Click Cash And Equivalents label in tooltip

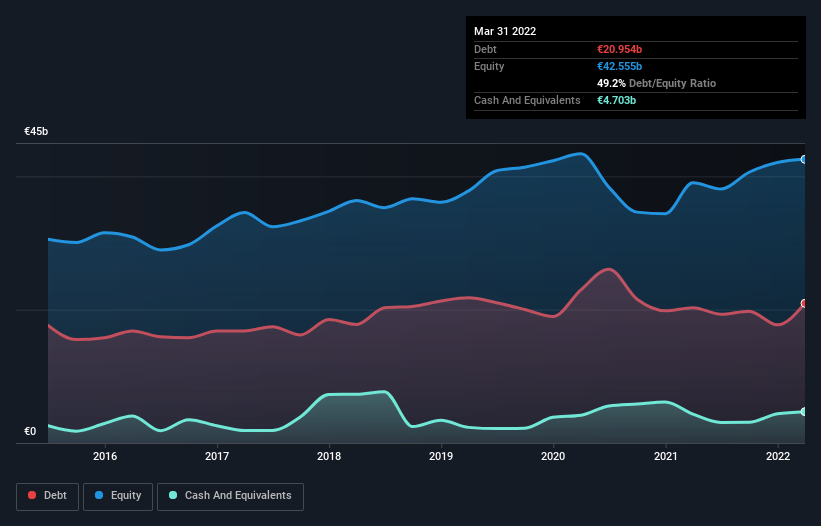click(527, 100)
